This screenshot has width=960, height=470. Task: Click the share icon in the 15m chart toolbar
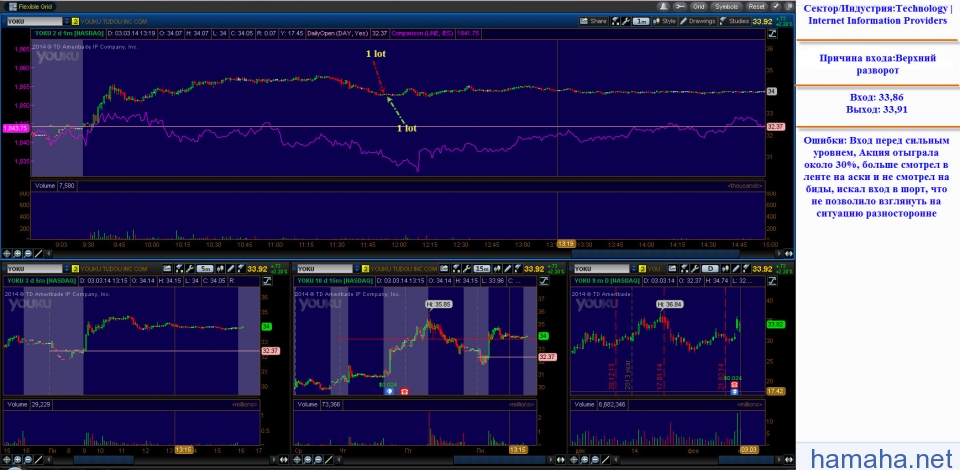tap(444, 269)
